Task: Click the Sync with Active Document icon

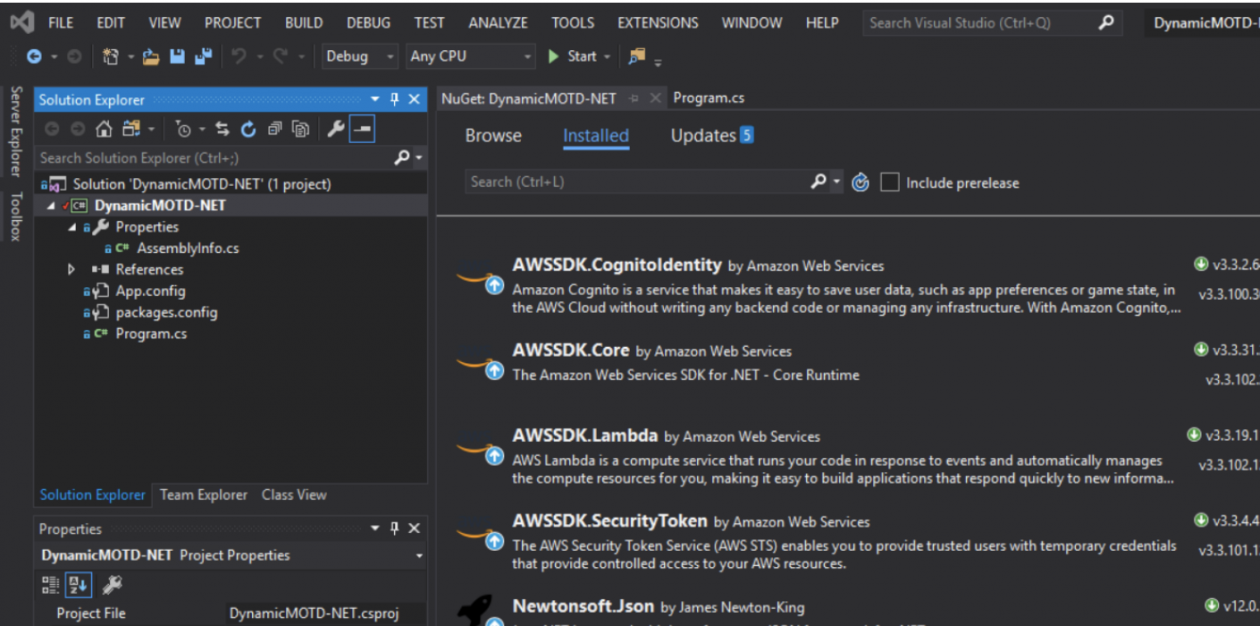Action: (x=222, y=129)
